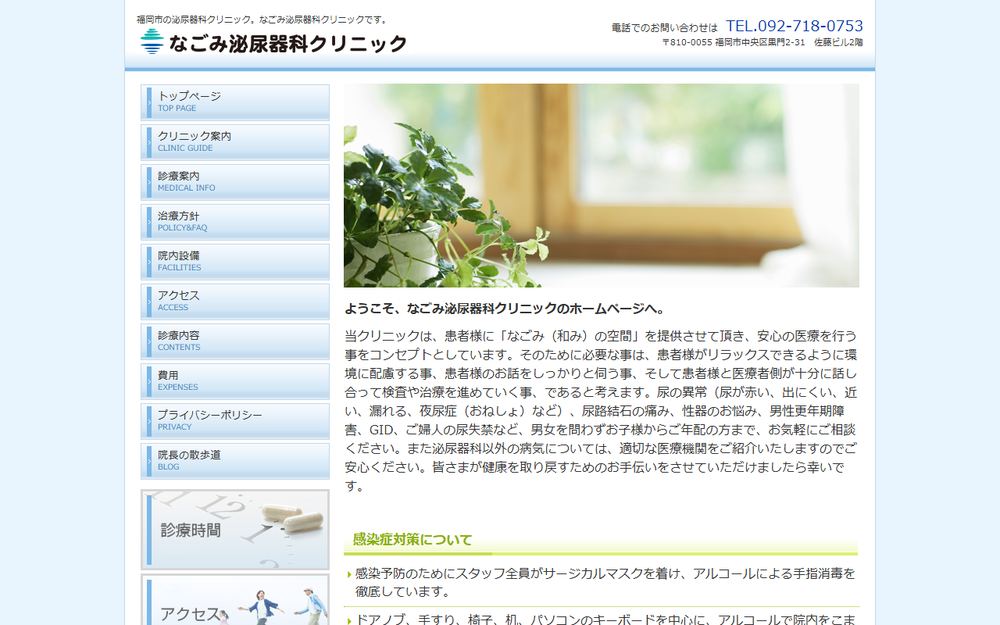Viewport: 1000px width, 625px height.
Task: Open アクセス ACCESS menu item
Action: tap(235, 301)
